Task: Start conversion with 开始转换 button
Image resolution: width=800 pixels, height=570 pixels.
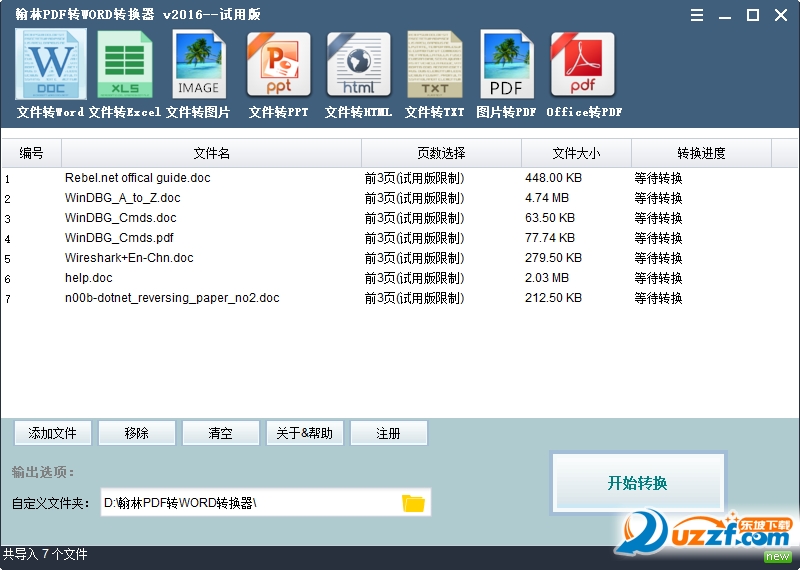Action: (x=638, y=482)
